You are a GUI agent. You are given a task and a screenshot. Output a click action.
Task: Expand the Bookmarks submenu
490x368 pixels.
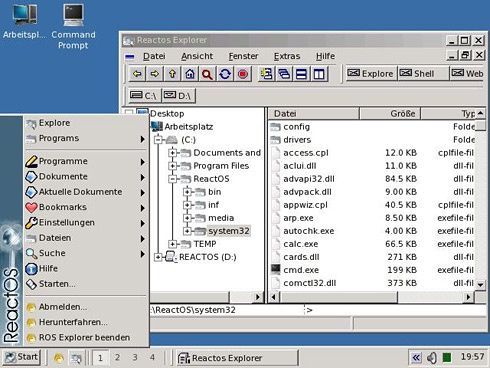pyautogui.click(x=86, y=207)
